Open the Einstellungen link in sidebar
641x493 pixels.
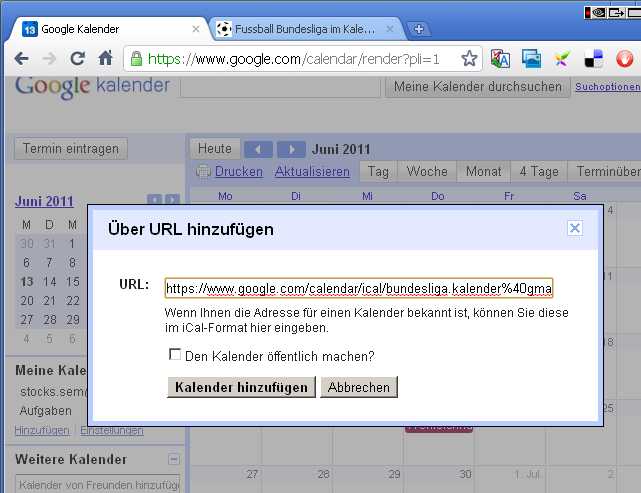coord(112,430)
